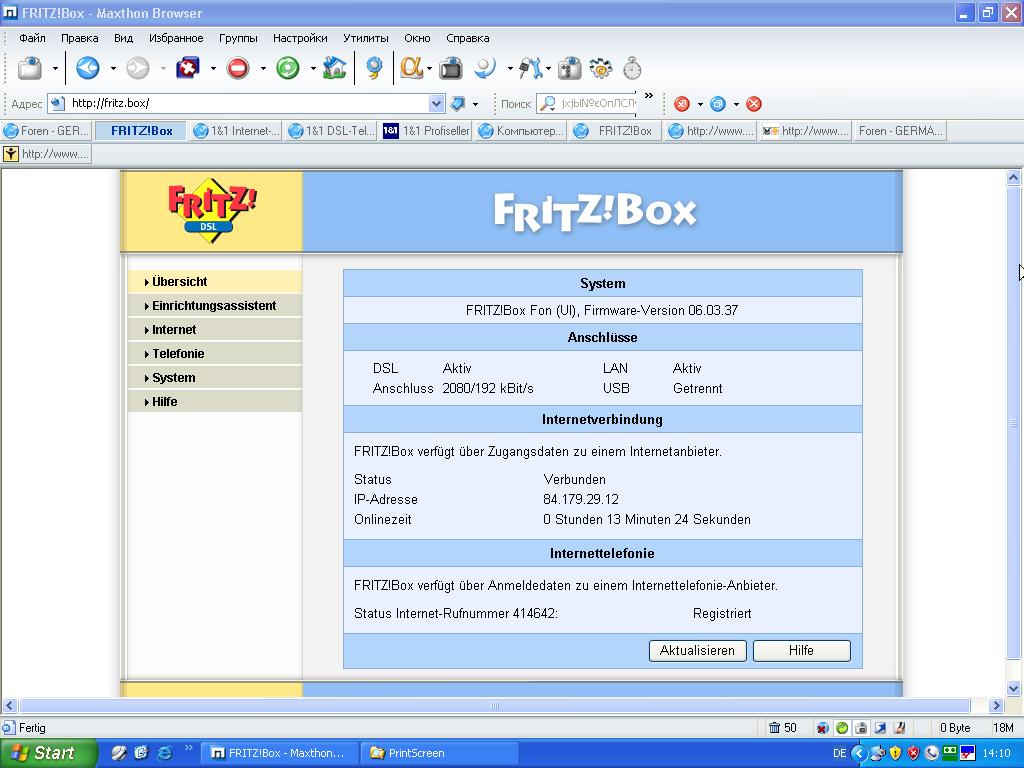This screenshot has width=1024, height=768.
Task: Open the Refresh icon dropdown arrow
Action: [x=313, y=69]
